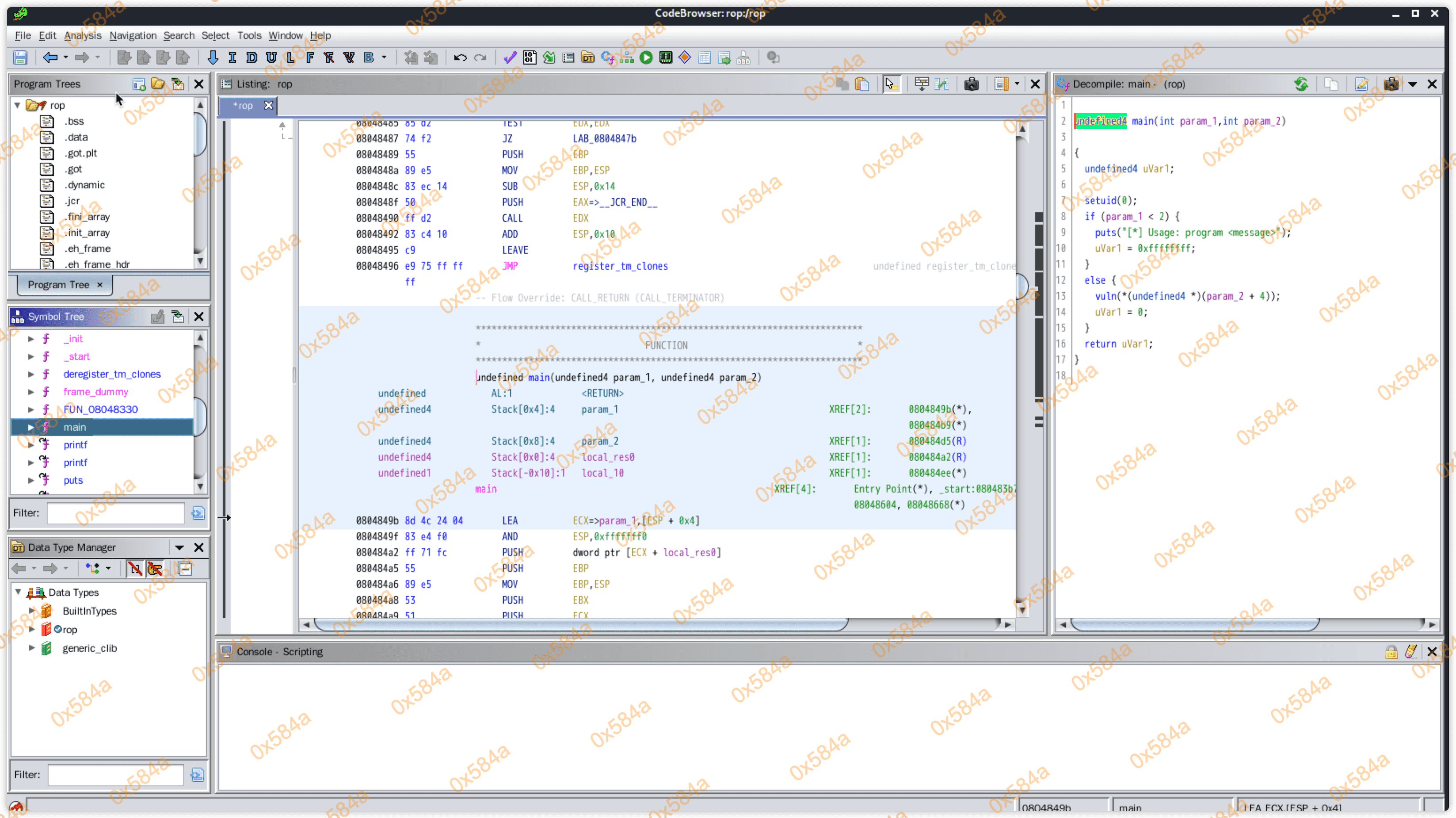1456x818 pixels.
Task: Click the Symbol Tree filter field
Action: [115, 513]
